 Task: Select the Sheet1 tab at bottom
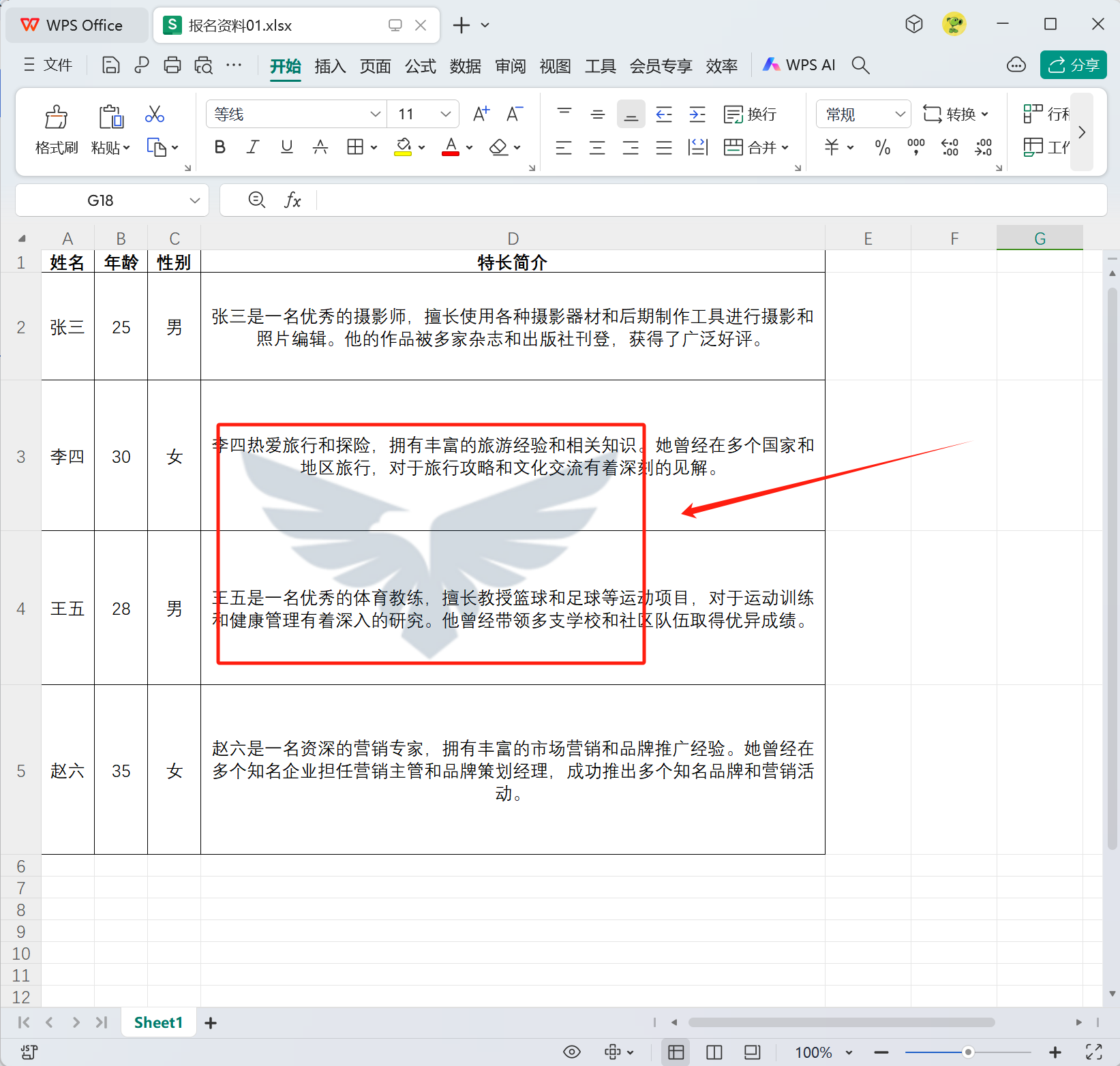point(158,1022)
